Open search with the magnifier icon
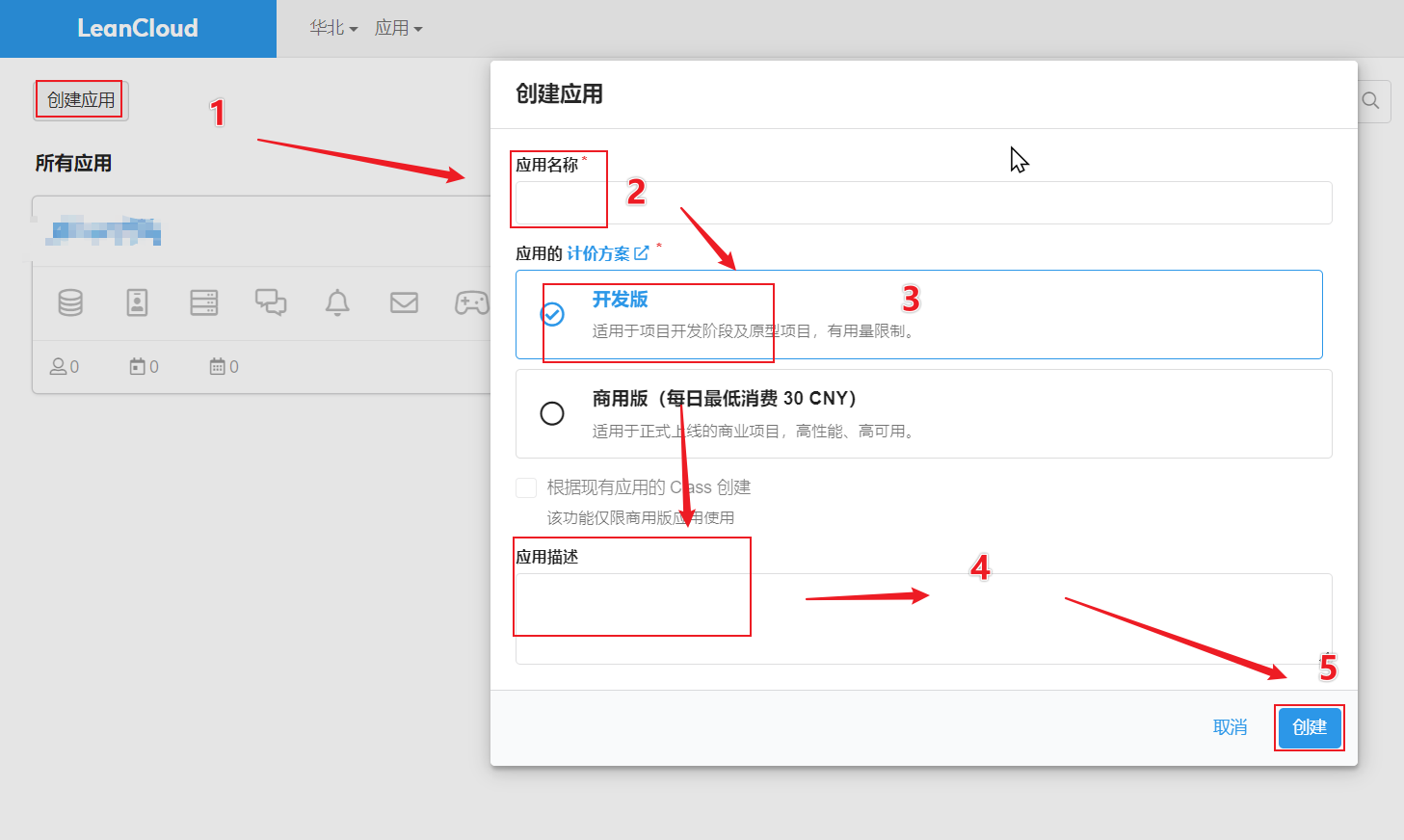The width and height of the screenshot is (1404, 840). (1370, 101)
